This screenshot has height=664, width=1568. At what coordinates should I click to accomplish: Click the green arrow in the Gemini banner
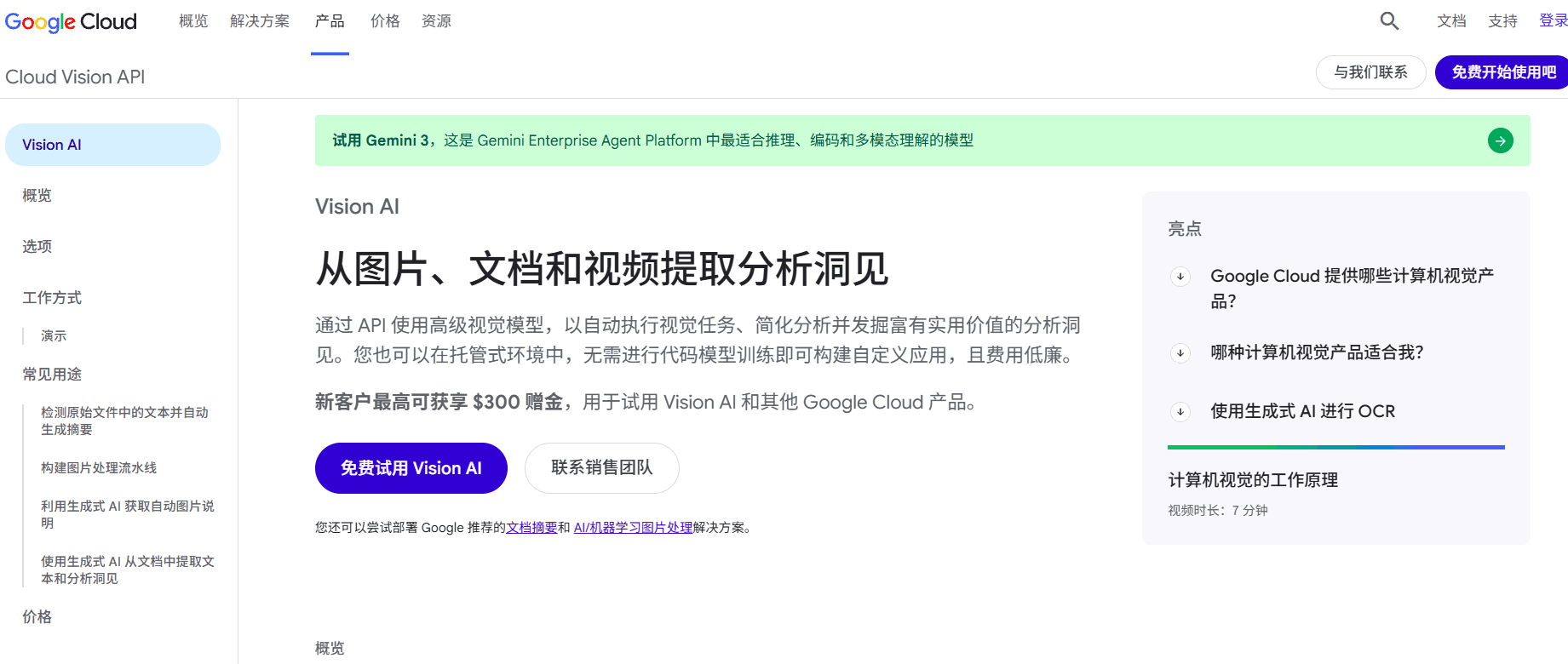pos(1501,140)
